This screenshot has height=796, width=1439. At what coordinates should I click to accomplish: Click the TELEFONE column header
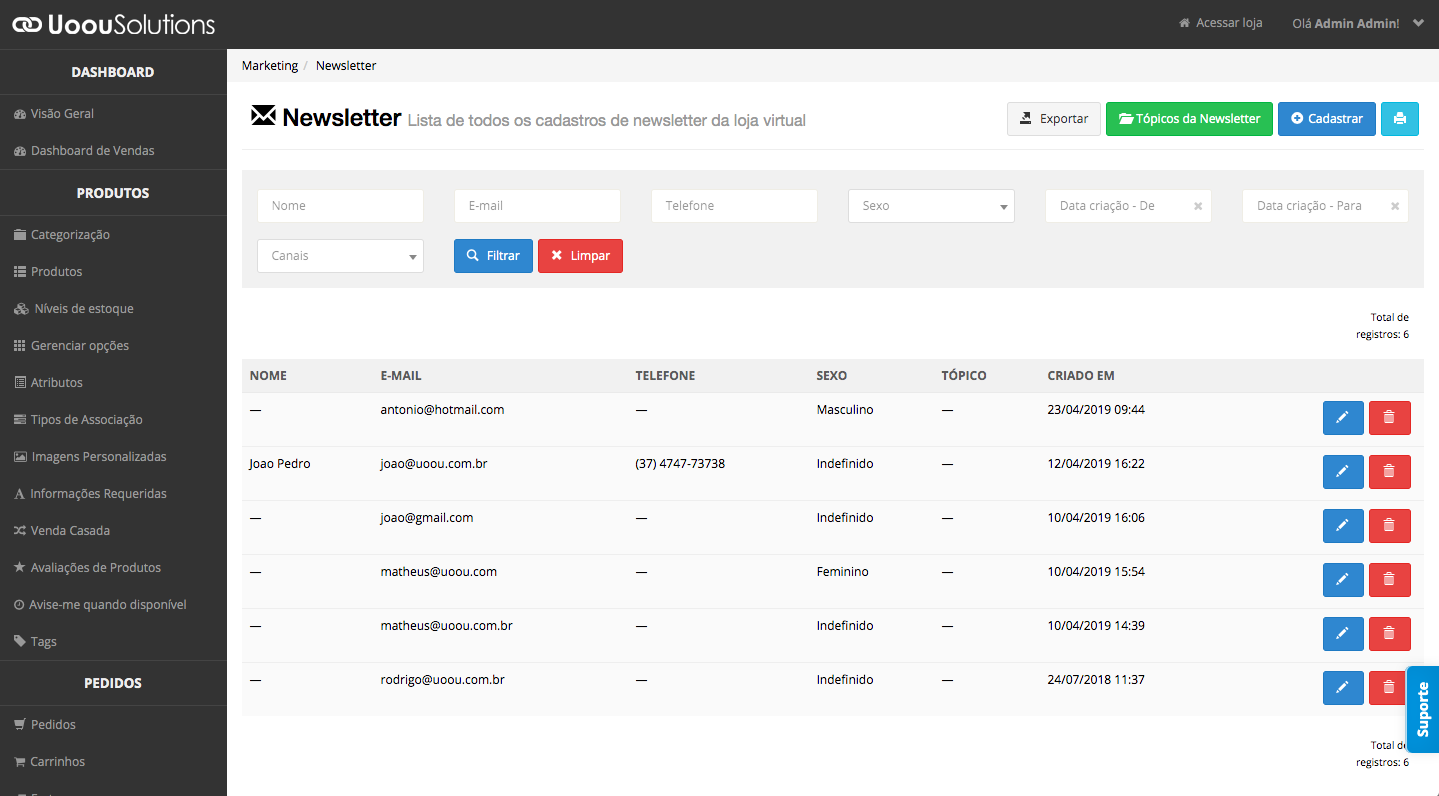click(665, 376)
